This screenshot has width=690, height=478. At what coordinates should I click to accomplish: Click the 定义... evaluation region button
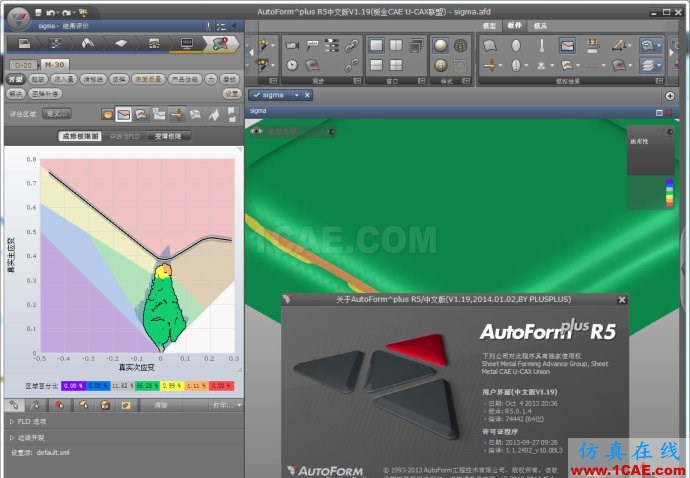(x=57, y=114)
